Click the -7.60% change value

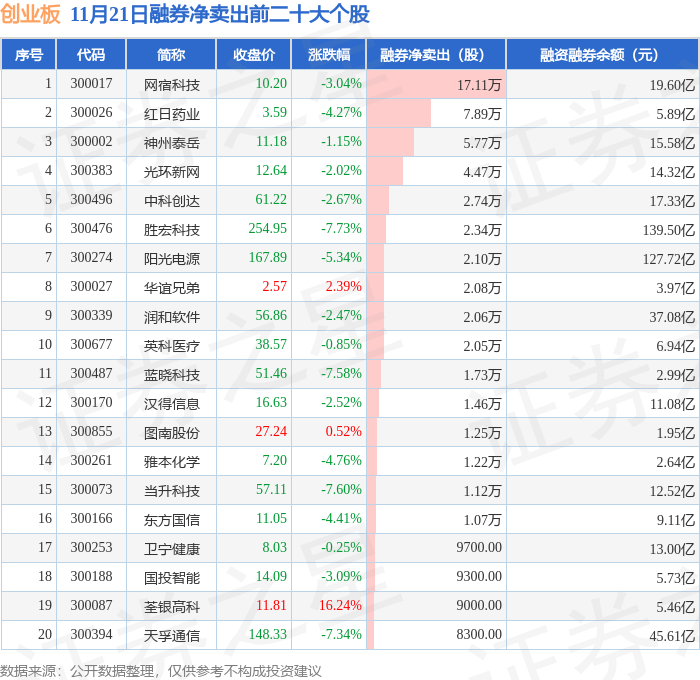(x=341, y=490)
